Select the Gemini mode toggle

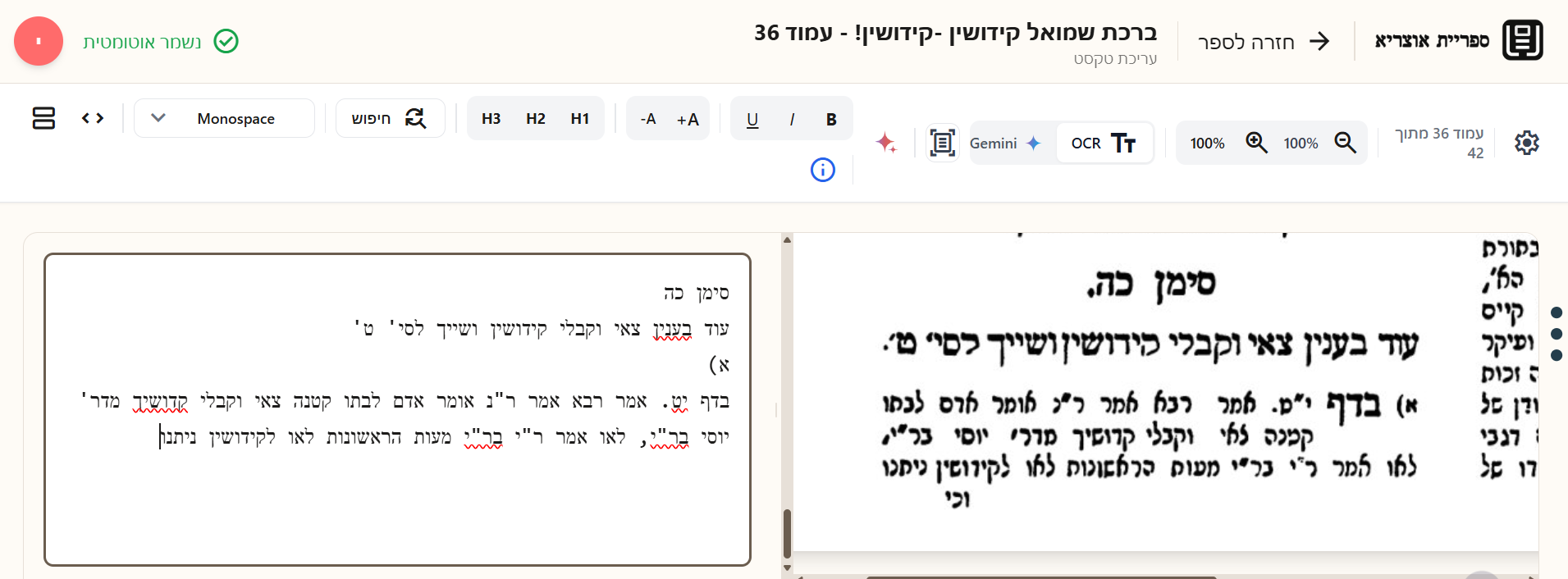[x=1006, y=143]
